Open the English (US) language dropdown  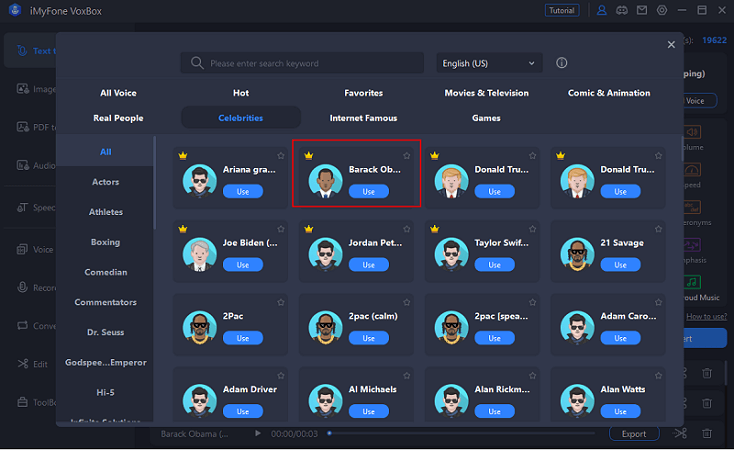(x=489, y=63)
